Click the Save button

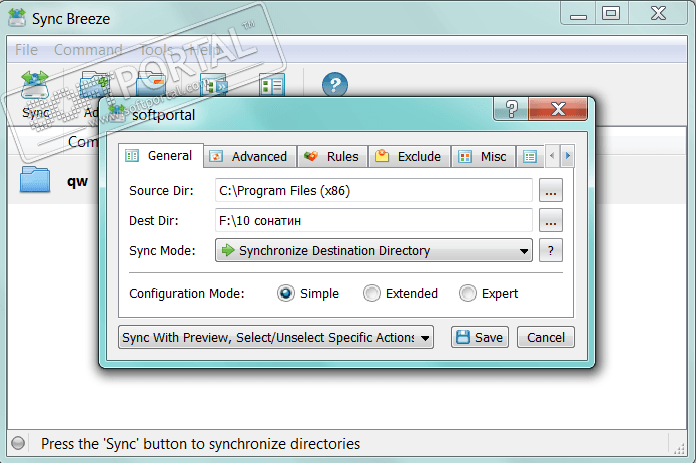[480, 337]
